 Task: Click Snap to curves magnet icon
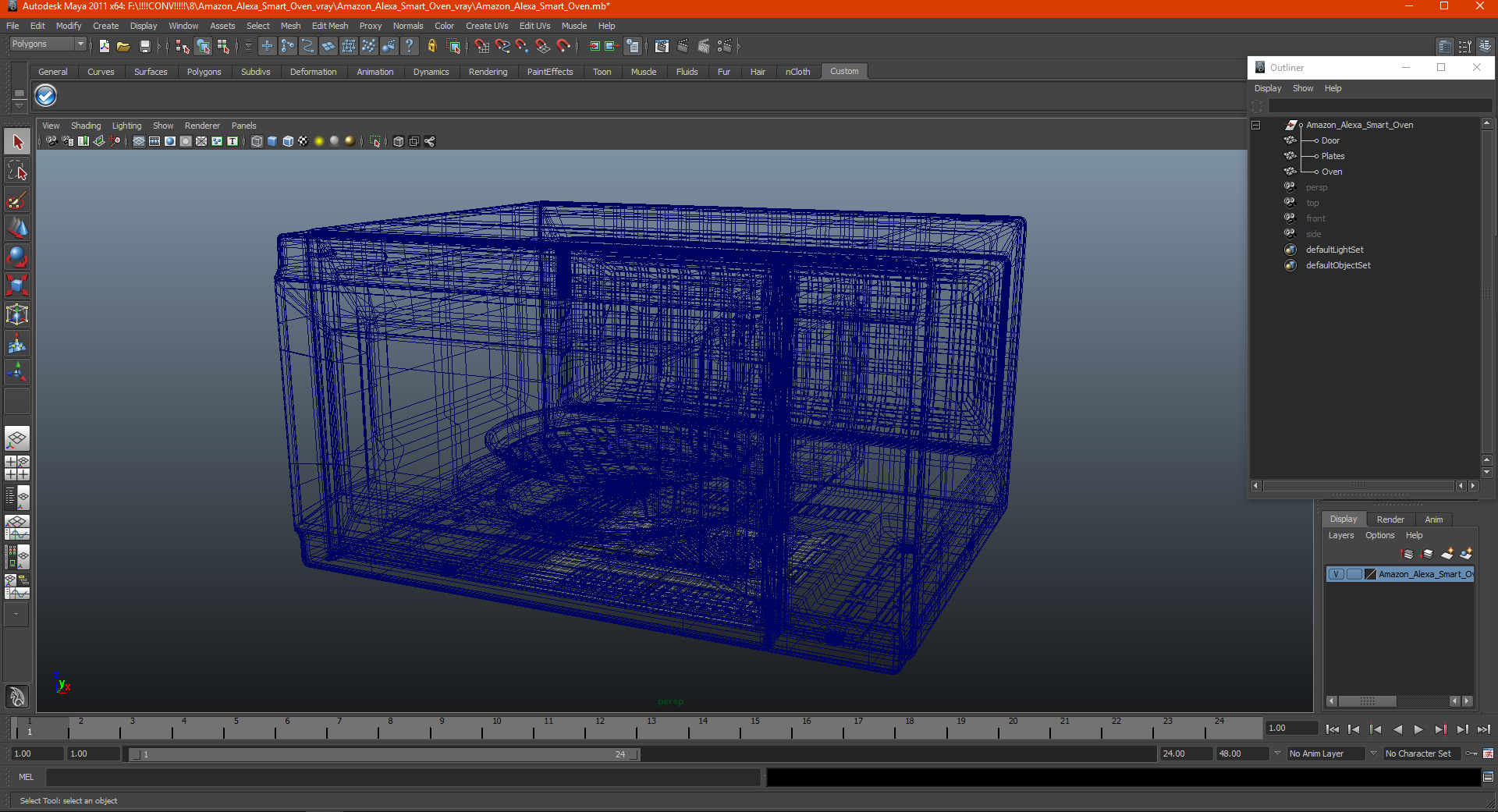pyautogui.click(x=502, y=47)
